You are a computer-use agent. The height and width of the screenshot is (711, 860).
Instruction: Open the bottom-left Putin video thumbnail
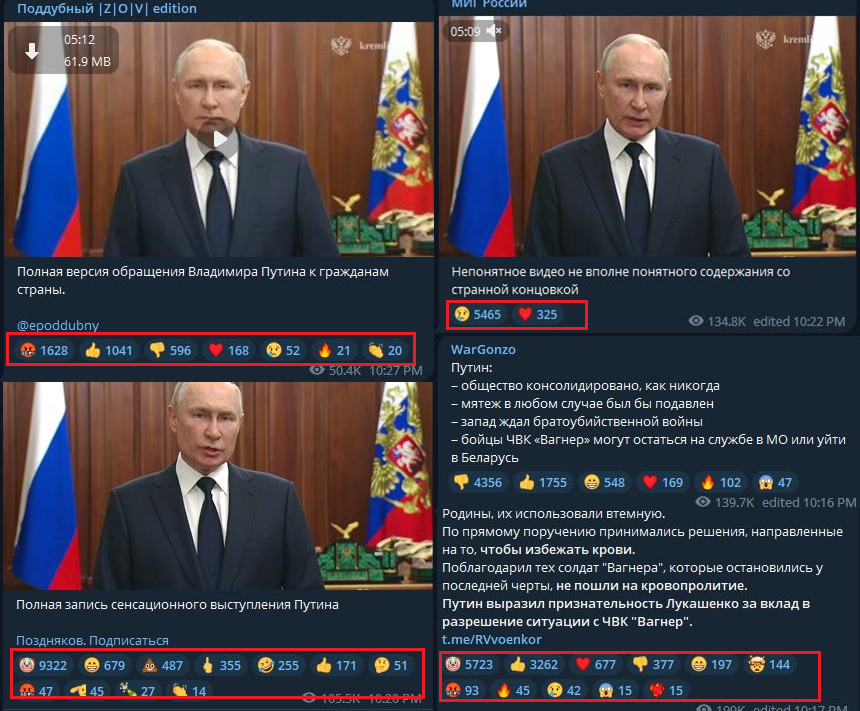pos(218,486)
